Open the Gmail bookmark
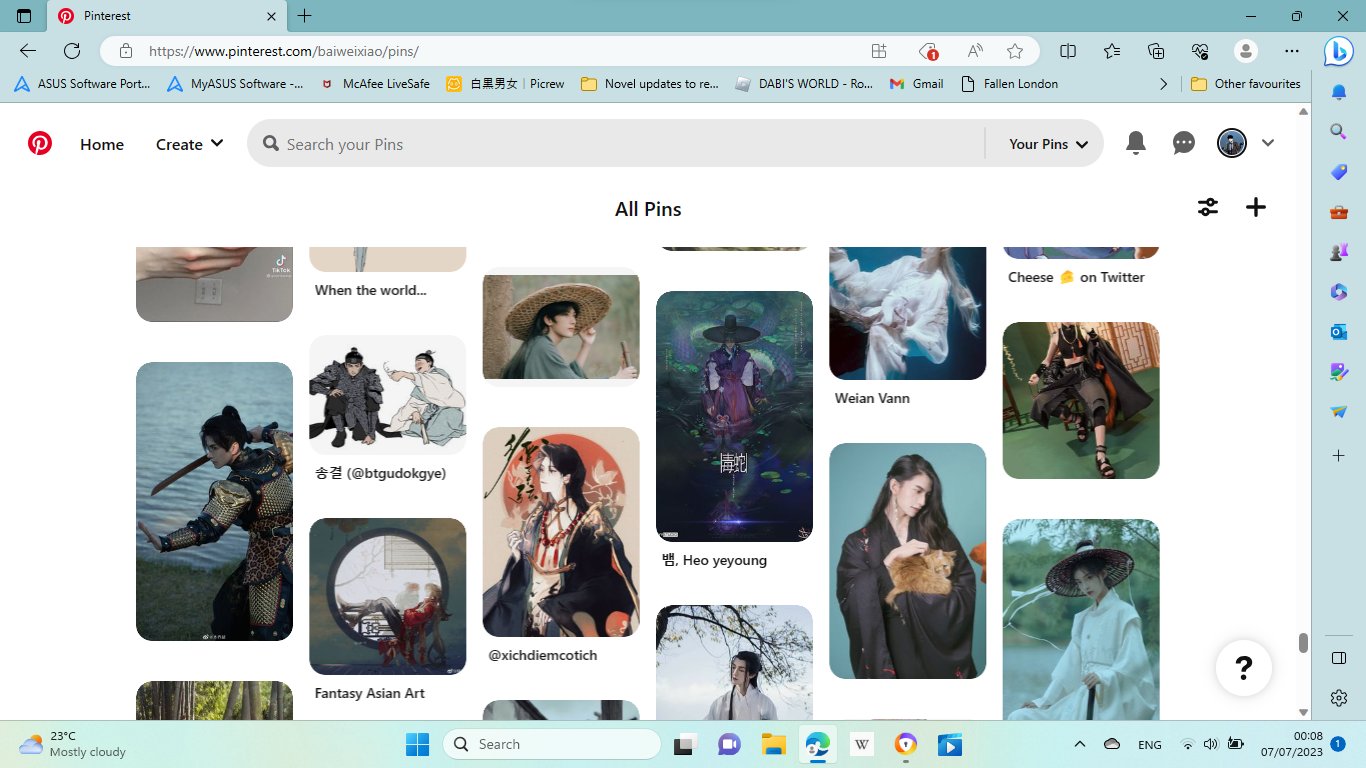Viewport: 1366px width, 768px height. pyautogui.click(x=917, y=84)
